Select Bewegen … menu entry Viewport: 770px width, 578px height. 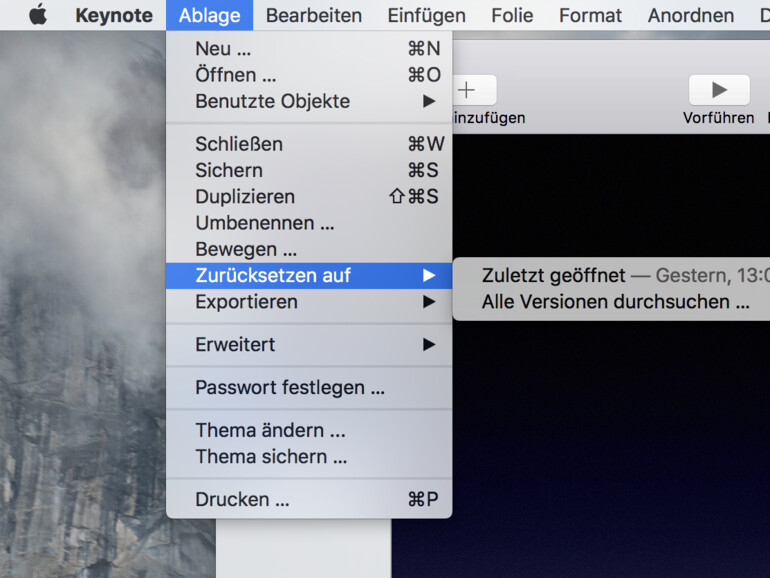tap(309, 249)
